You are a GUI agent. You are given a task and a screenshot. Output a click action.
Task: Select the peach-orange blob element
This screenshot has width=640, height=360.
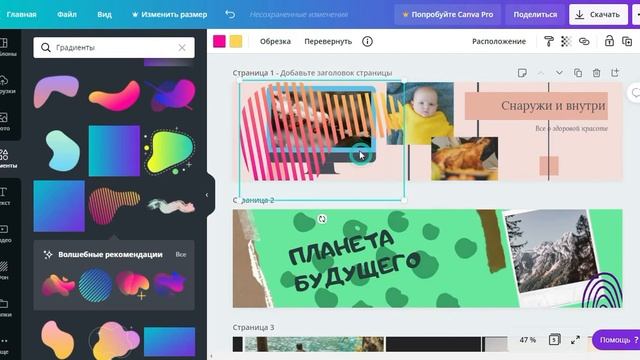57,340
